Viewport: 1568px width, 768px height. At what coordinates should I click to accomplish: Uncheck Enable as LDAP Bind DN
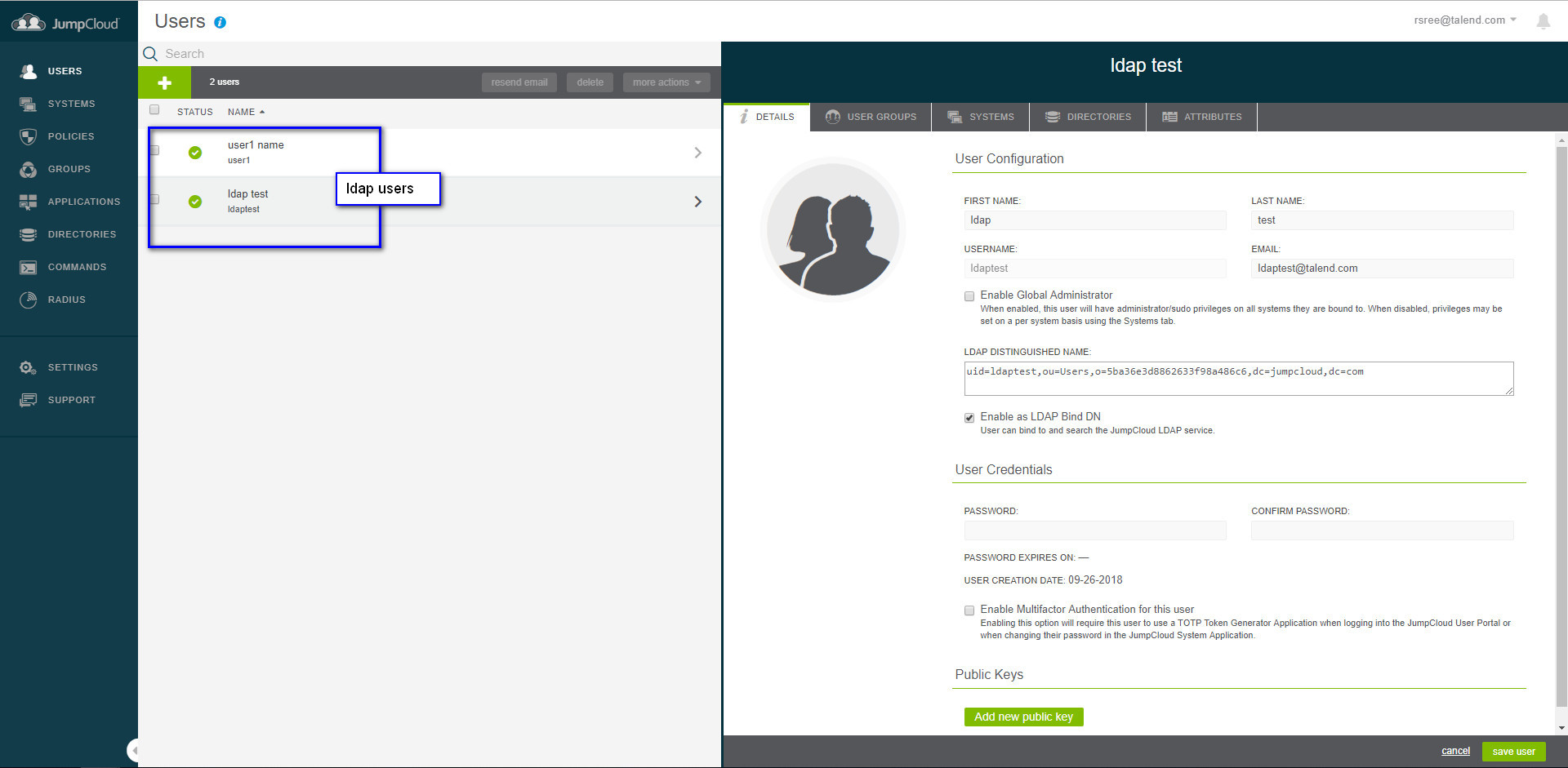point(969,417)
